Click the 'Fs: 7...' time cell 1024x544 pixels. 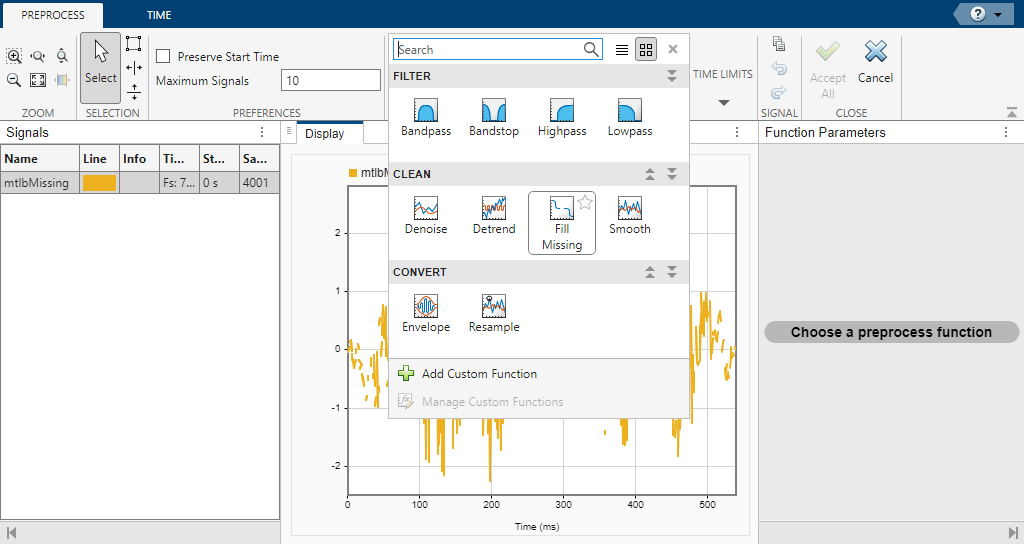[180, 183]
